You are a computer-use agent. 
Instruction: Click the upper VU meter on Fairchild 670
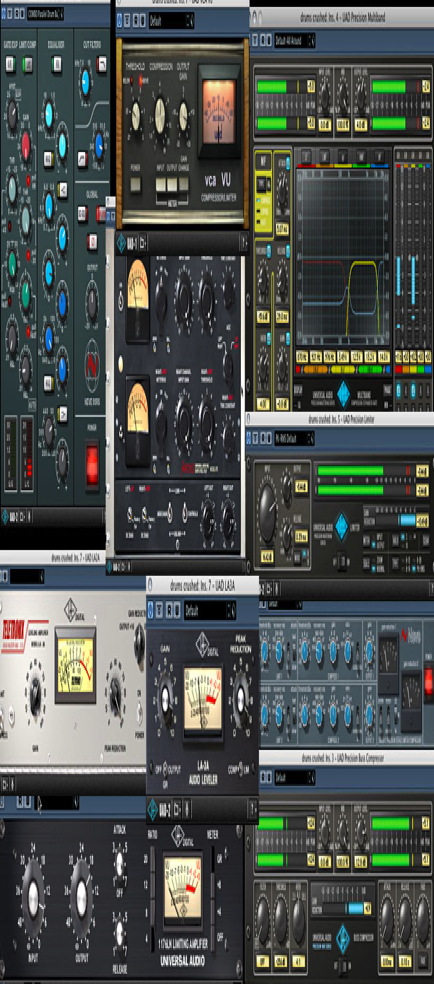tap(138, 302)
